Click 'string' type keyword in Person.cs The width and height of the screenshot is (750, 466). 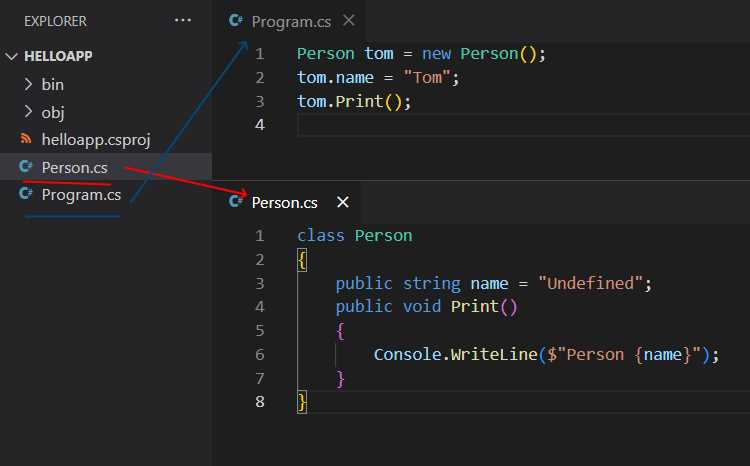point(431,284)
